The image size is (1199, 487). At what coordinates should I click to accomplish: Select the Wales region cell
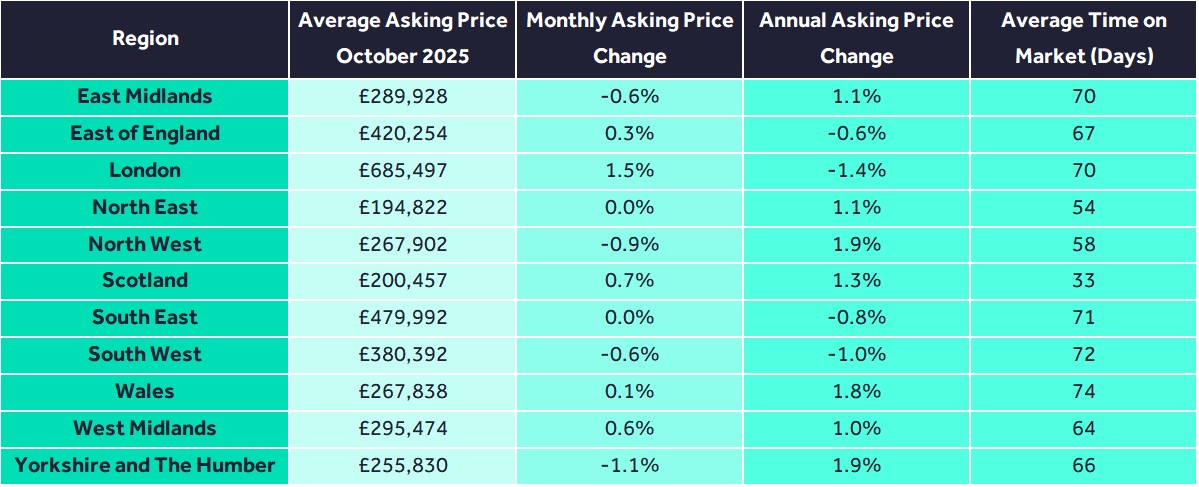pos(145,392)
